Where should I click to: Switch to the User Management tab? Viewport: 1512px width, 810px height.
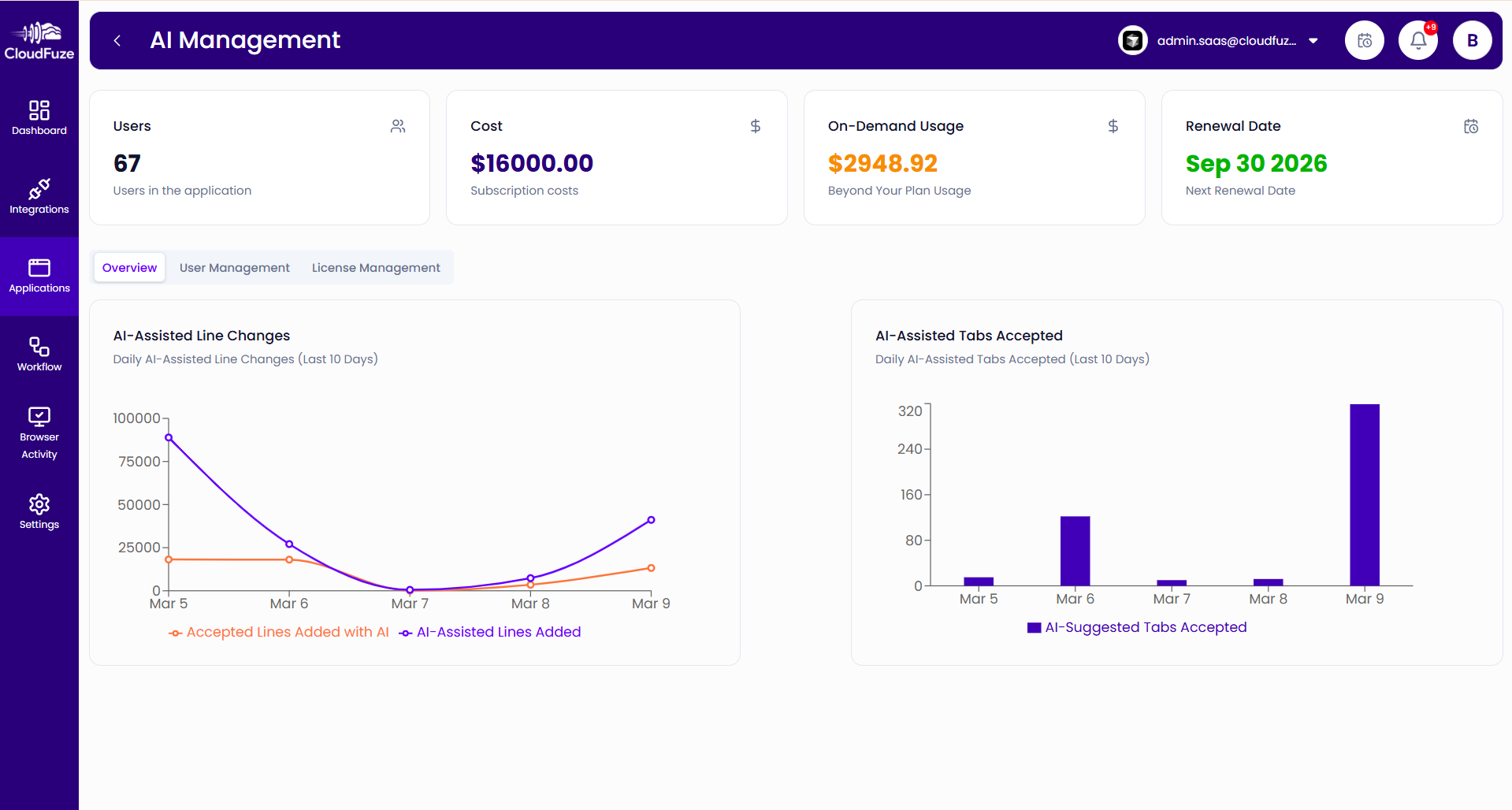pyautogui.click(x=234, y=267)
